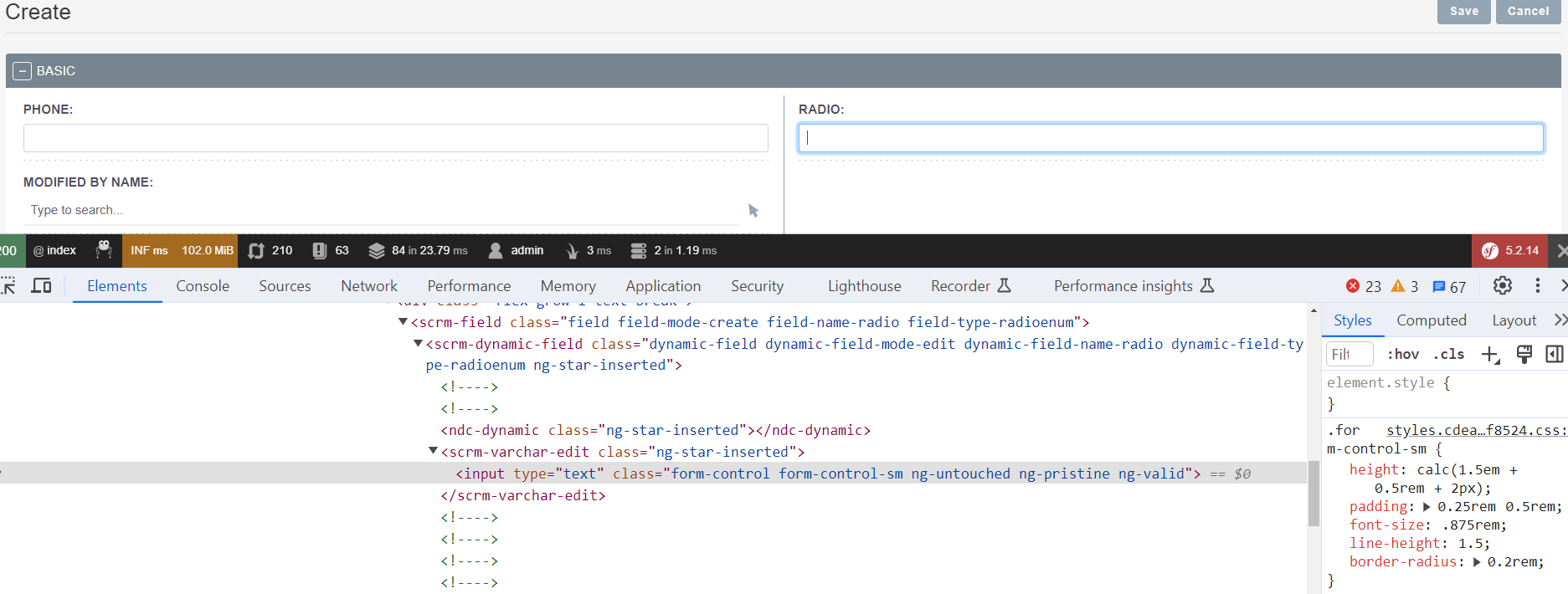Toggle the :hov element state panel

click(x=1403, y=354)
